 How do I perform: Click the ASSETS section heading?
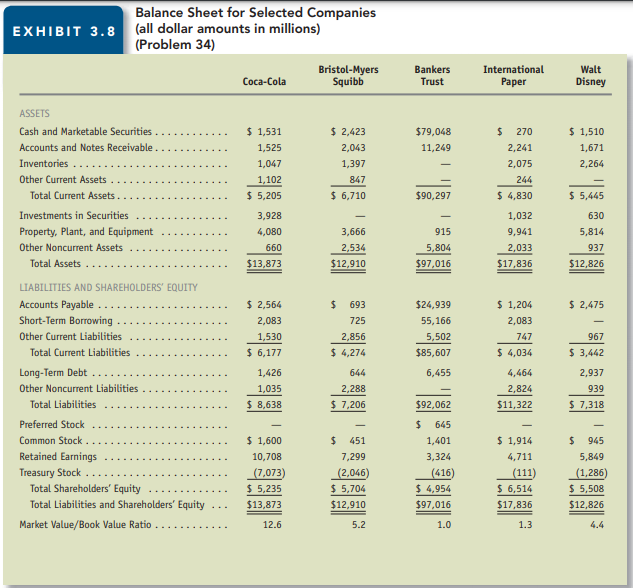[34, 113]
